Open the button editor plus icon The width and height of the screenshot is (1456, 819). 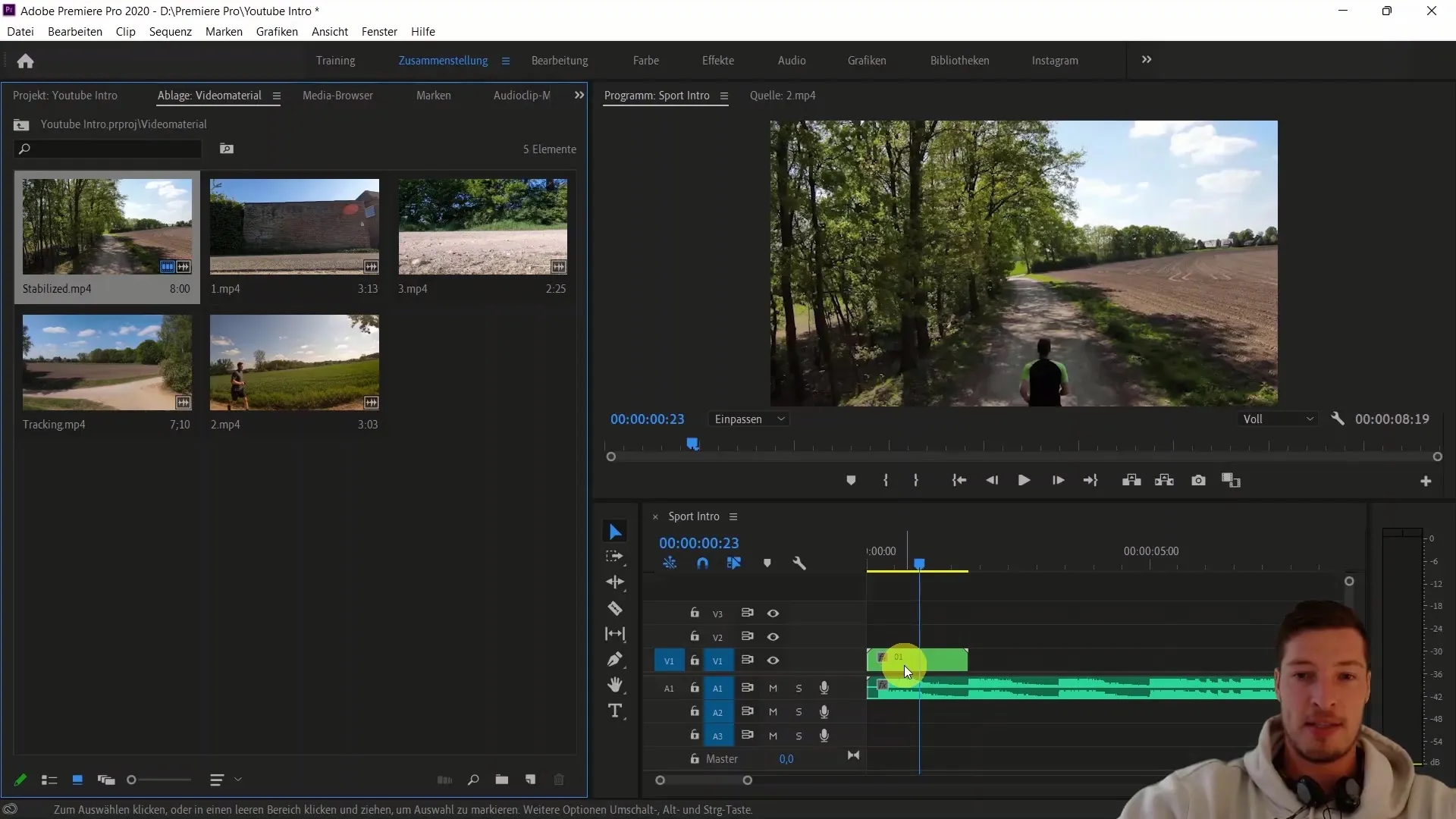(x=1426, y=482)
